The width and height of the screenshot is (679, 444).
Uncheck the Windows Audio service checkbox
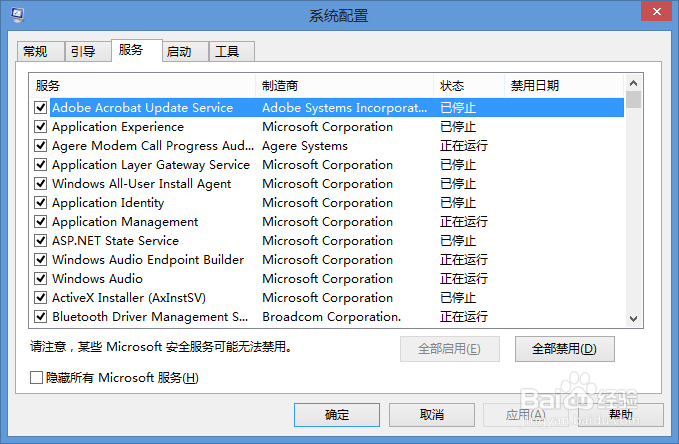click(41, 279)
